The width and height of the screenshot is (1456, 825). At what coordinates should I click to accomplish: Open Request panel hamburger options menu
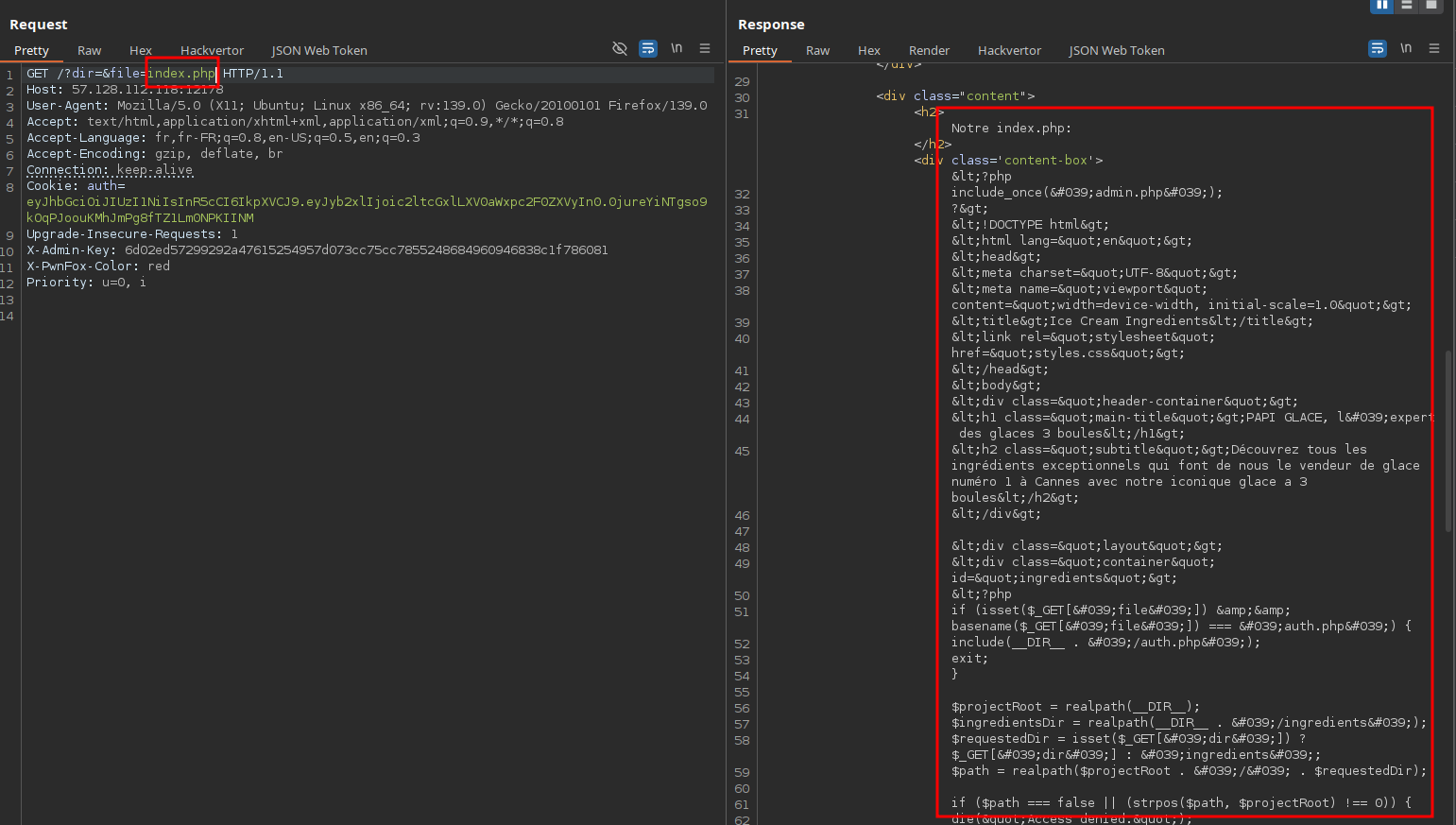705,48
